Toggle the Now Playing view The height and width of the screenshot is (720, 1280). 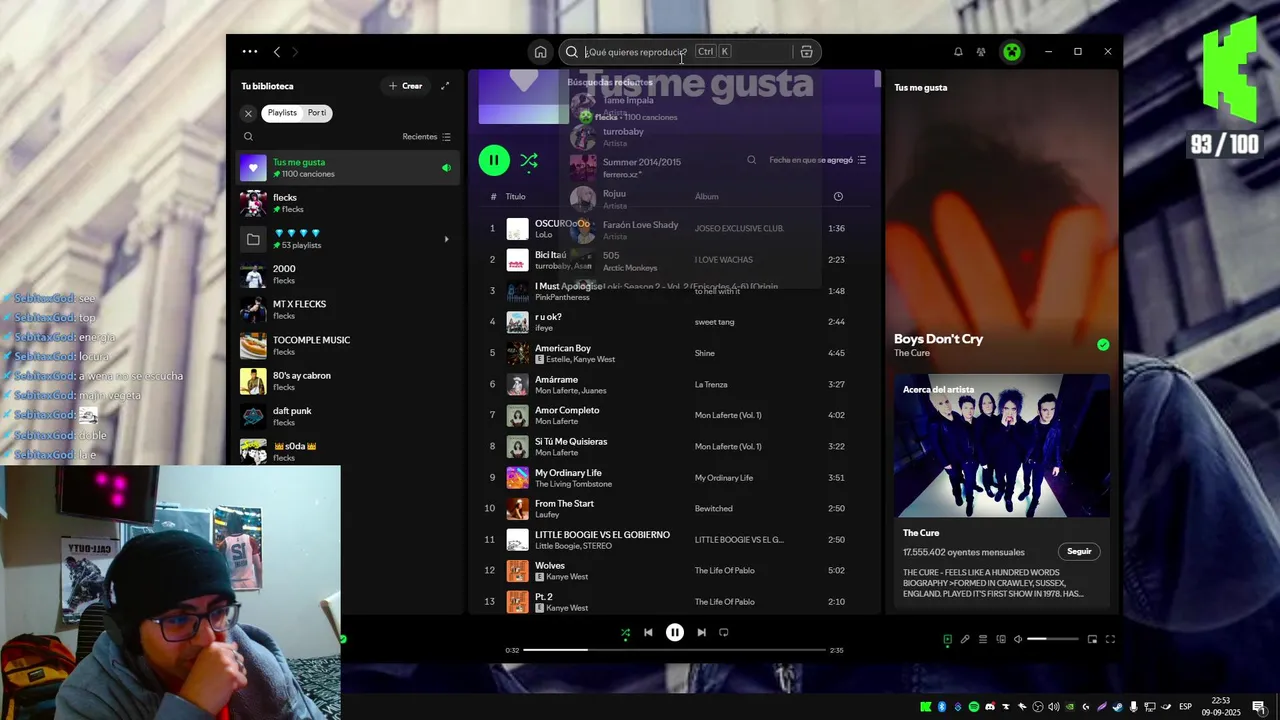(x=947, y=639)
